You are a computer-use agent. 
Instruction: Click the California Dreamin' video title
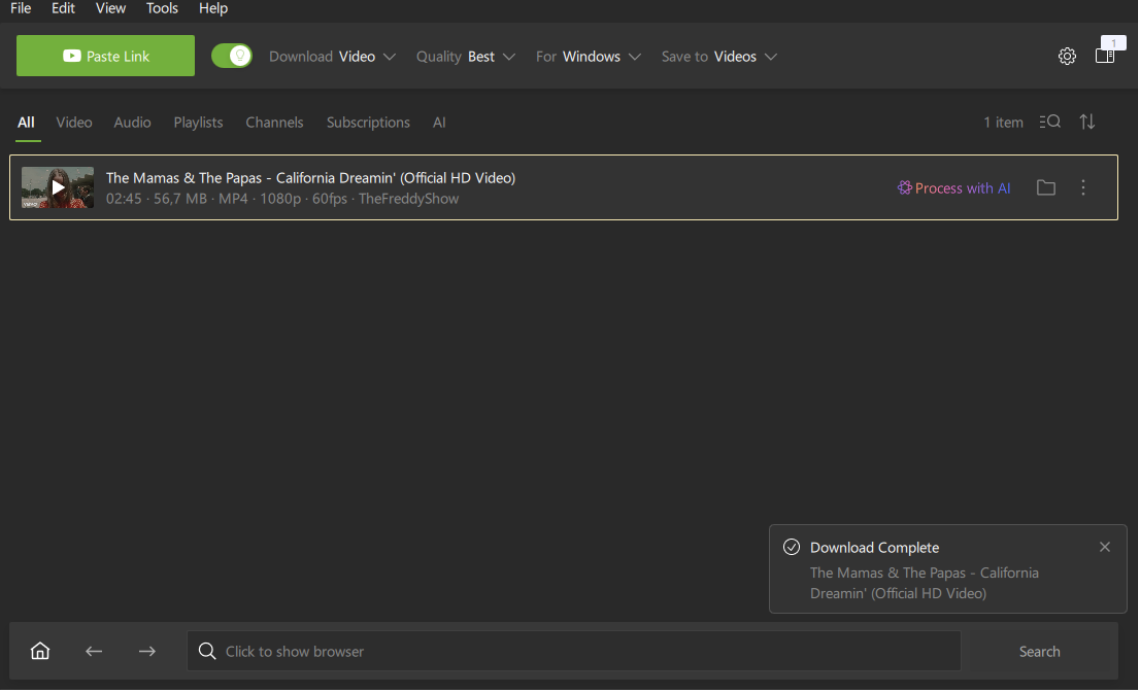(x=311, y=178)
